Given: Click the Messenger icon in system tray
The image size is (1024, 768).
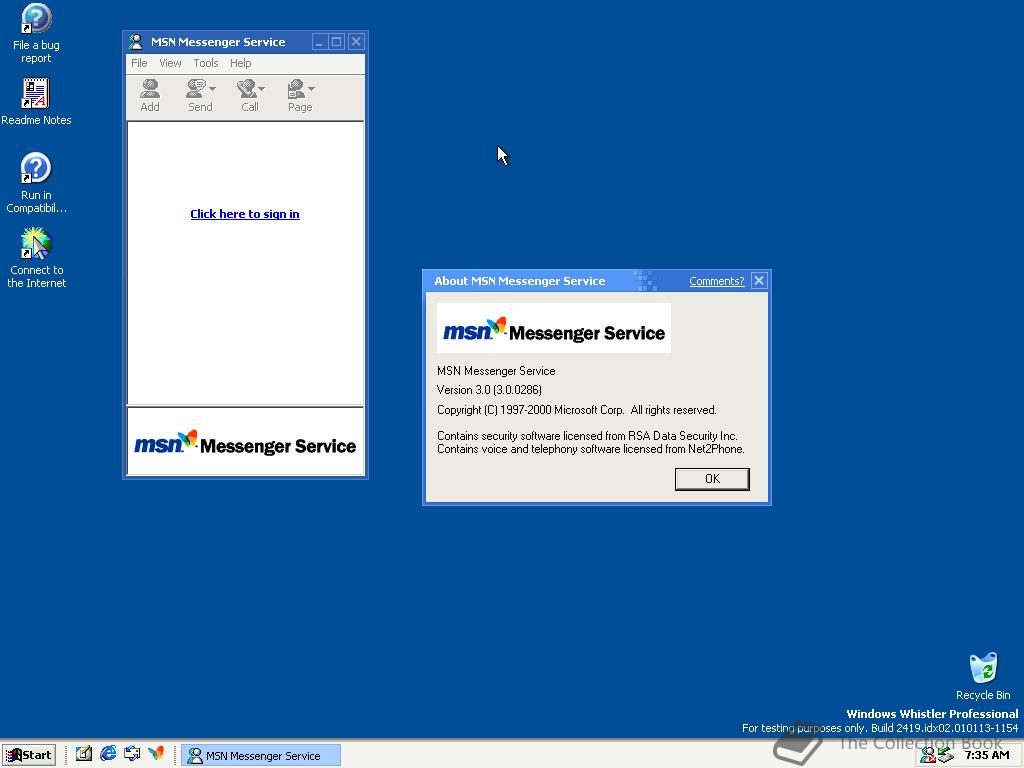Looking at the screenshot, I should [x=927, y=756].
